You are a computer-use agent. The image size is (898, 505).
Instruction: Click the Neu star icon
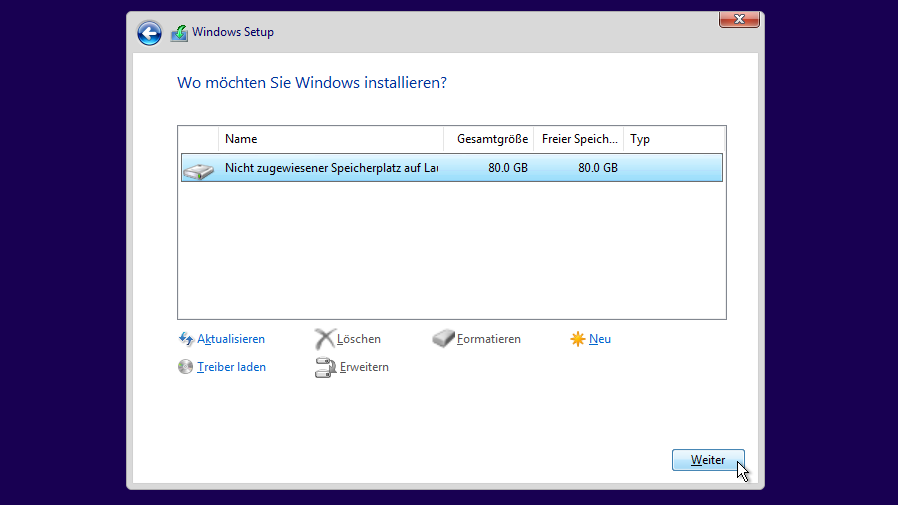(577, 339)
